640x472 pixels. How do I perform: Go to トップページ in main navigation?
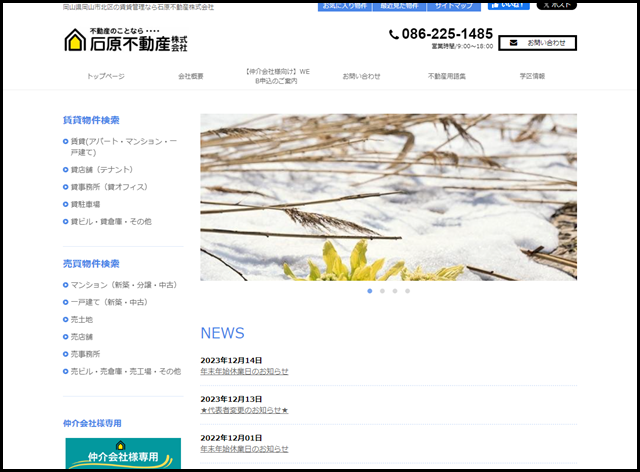coord(106,76)
